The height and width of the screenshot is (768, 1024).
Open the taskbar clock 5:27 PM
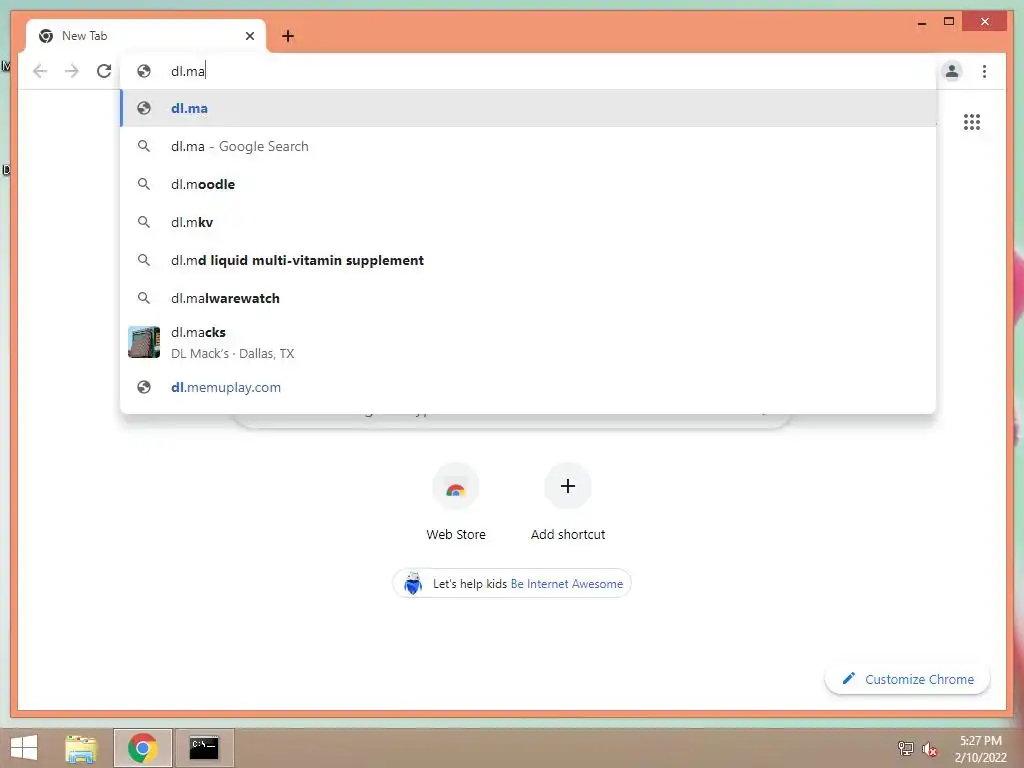coord(980,749)
